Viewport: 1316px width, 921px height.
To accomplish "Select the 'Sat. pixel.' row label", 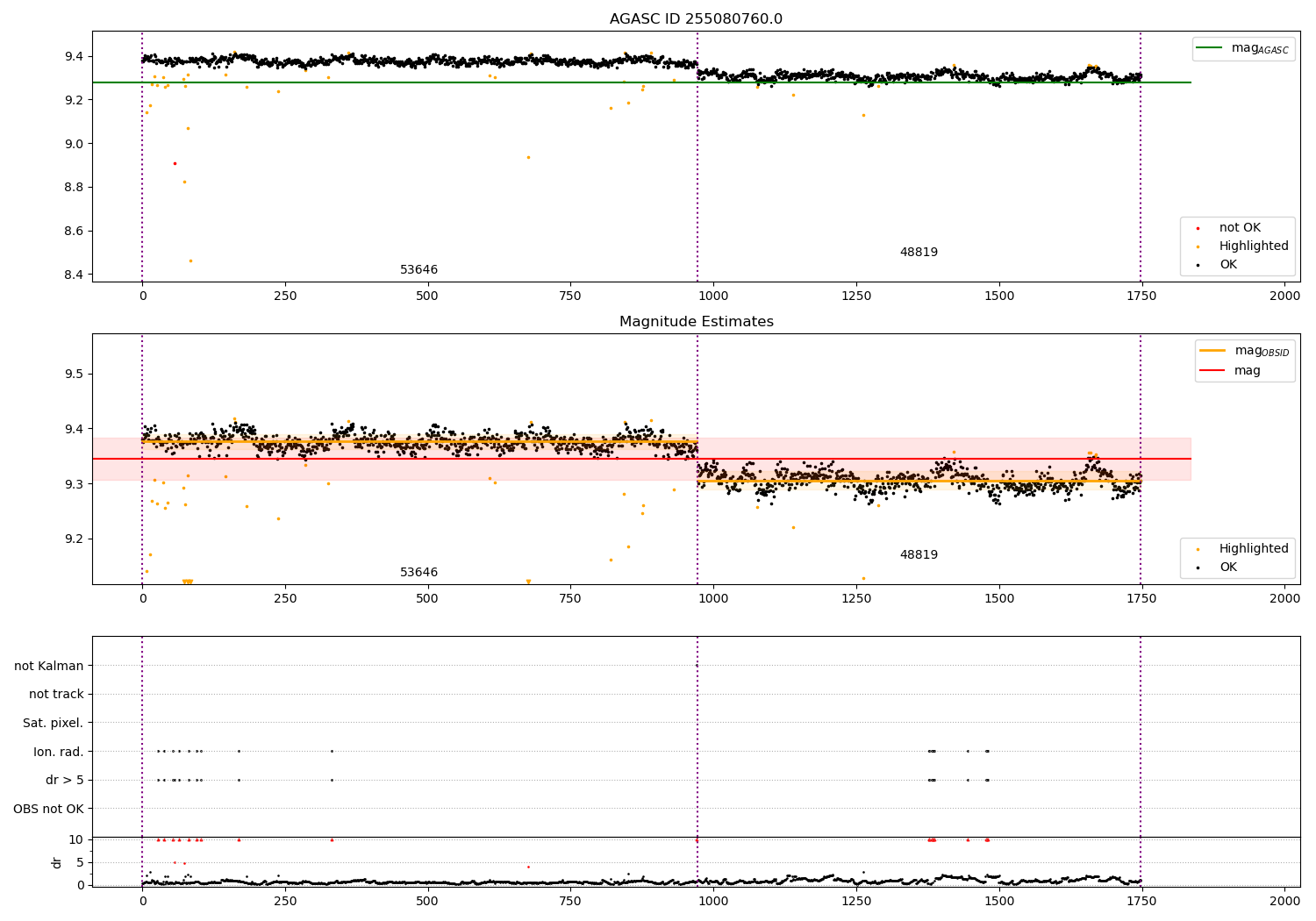I will pos(54,724).
